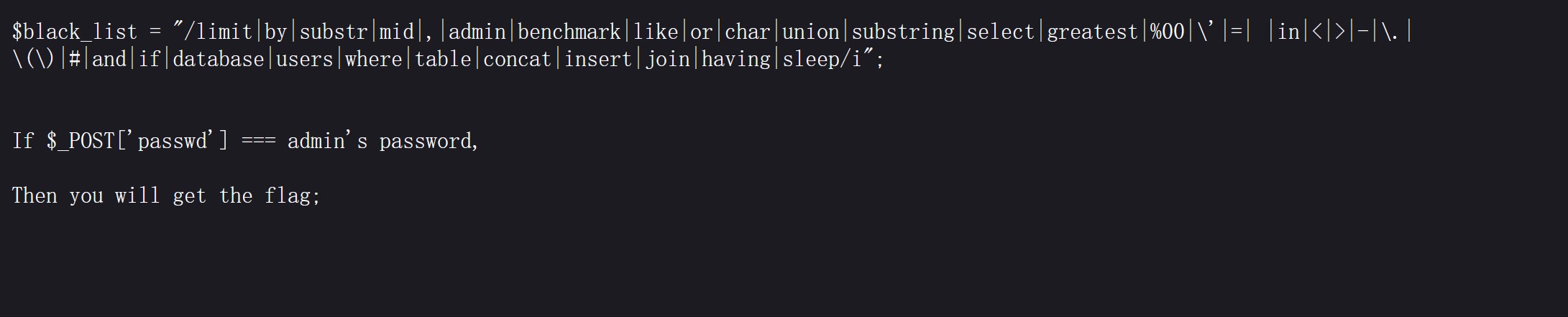Image resolution: width=1568 pixels, height=317 pixels.
Task: Click the word 'insert' in the blacklist
Action: pos(598,59)
